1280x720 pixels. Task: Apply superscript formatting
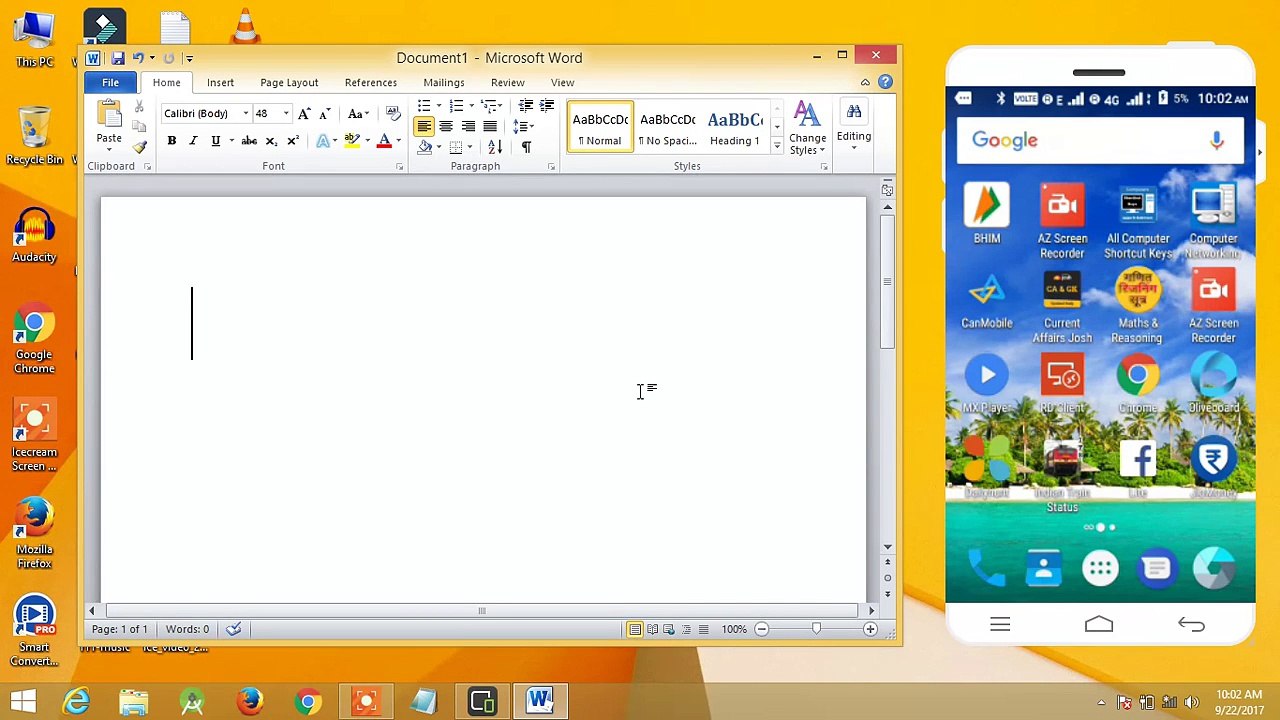click(292, 141)
